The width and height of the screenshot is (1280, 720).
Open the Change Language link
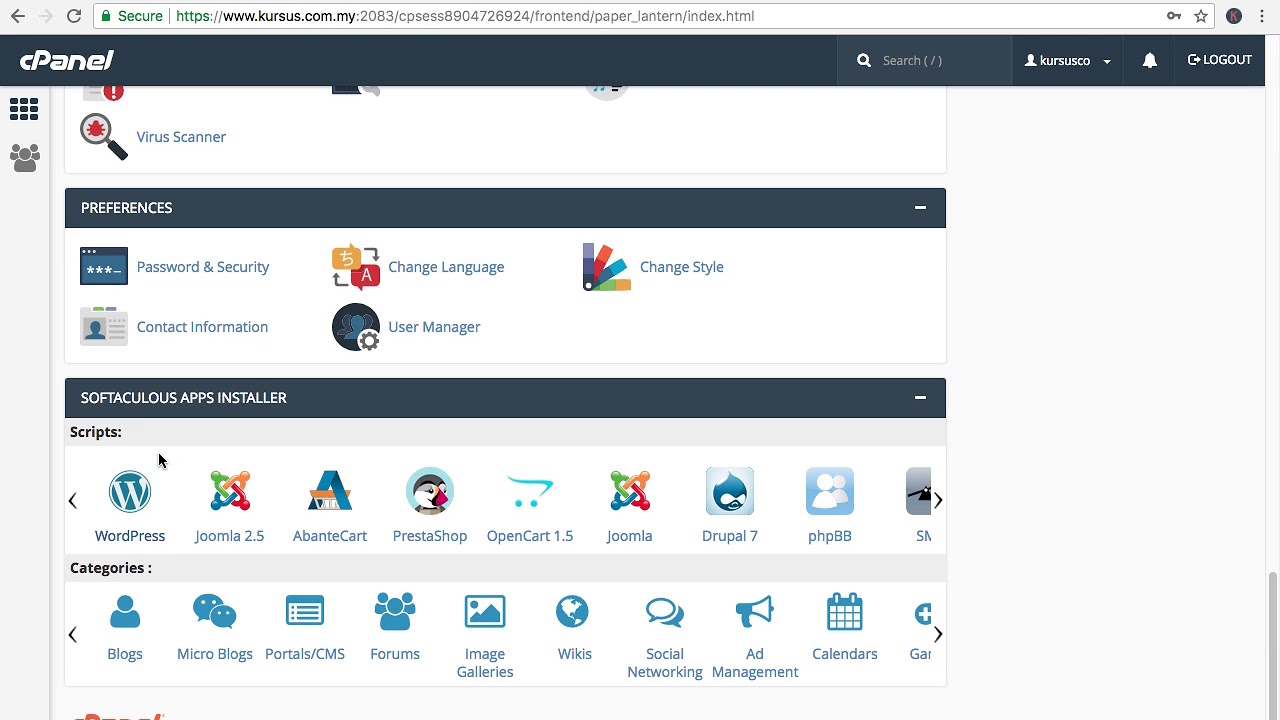click(x=446, y=267)
